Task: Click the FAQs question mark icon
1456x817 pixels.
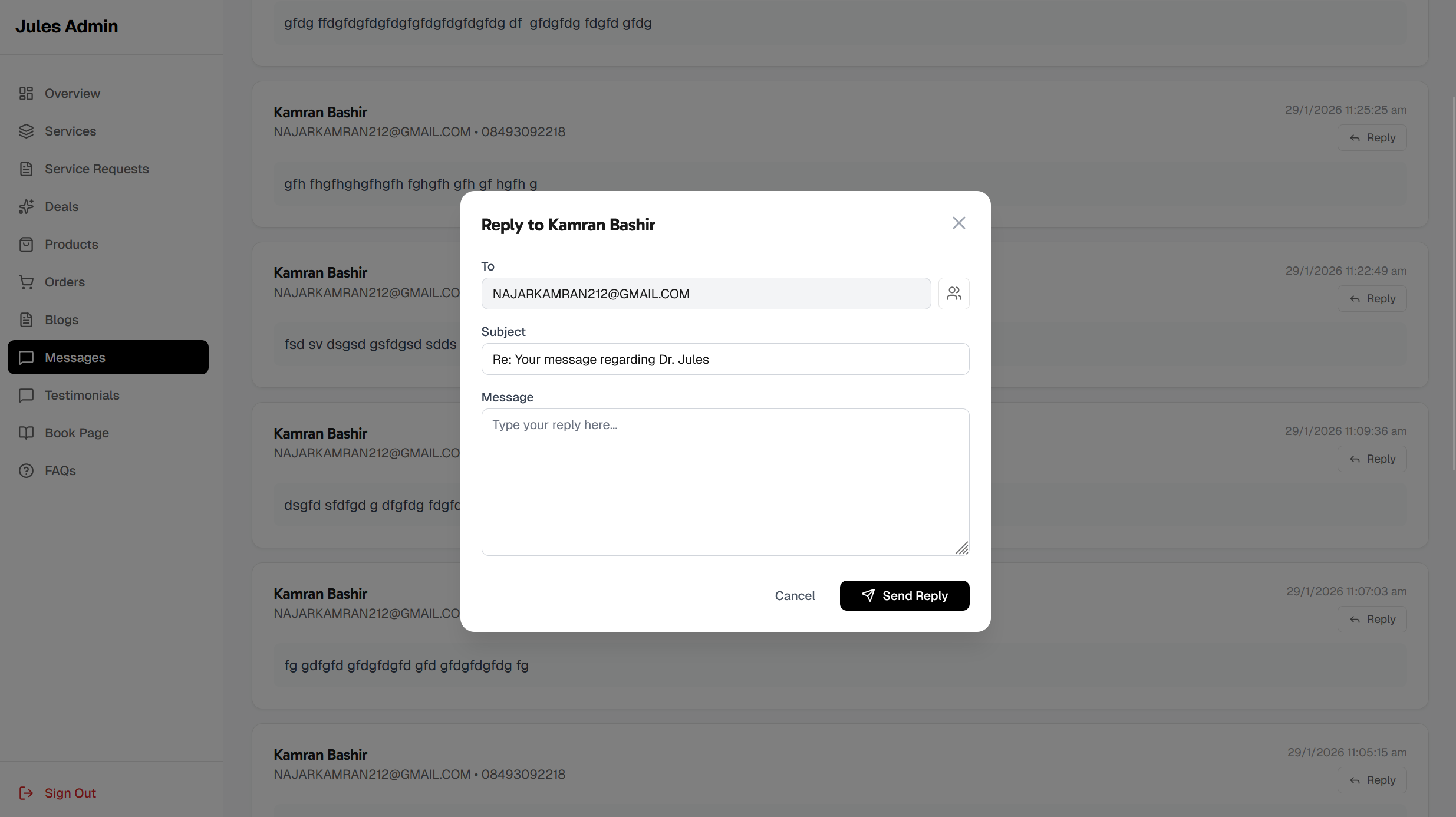Action: point(26,470)
